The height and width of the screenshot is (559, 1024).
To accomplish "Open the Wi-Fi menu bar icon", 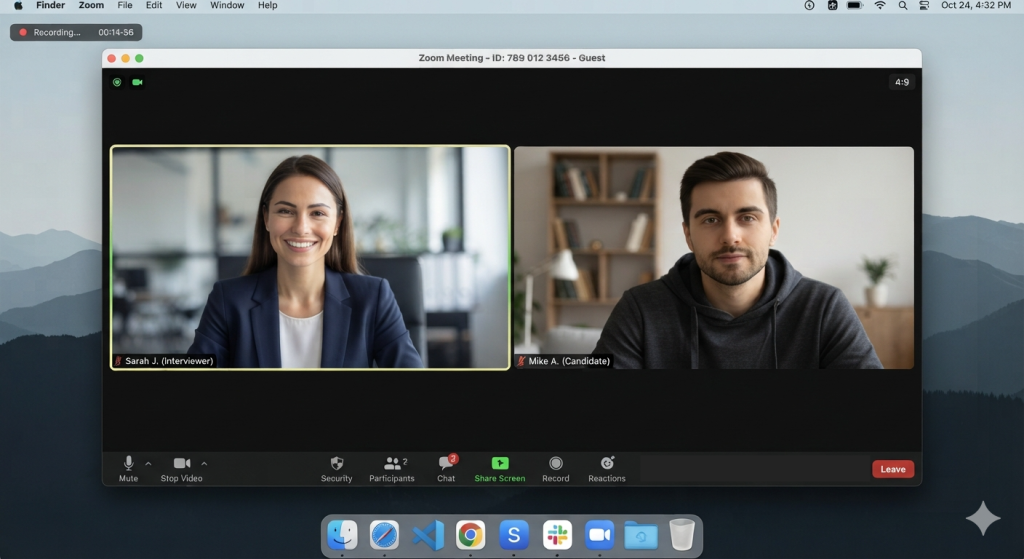I will 880,5.
